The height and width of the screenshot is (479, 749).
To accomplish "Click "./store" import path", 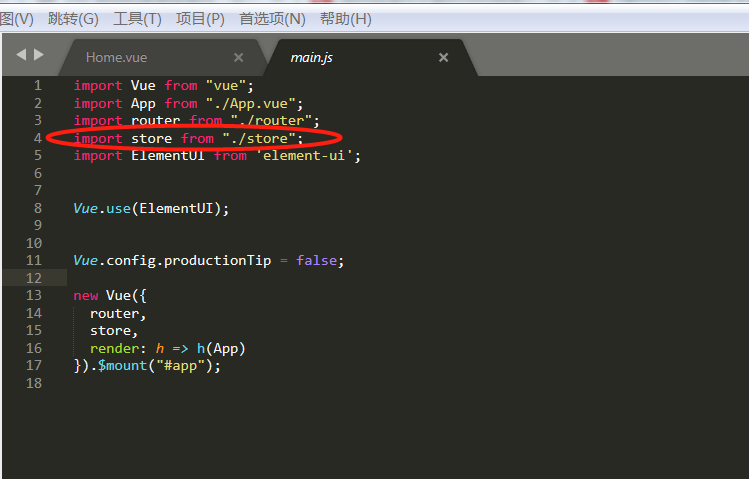I will [x=259, y=138].
